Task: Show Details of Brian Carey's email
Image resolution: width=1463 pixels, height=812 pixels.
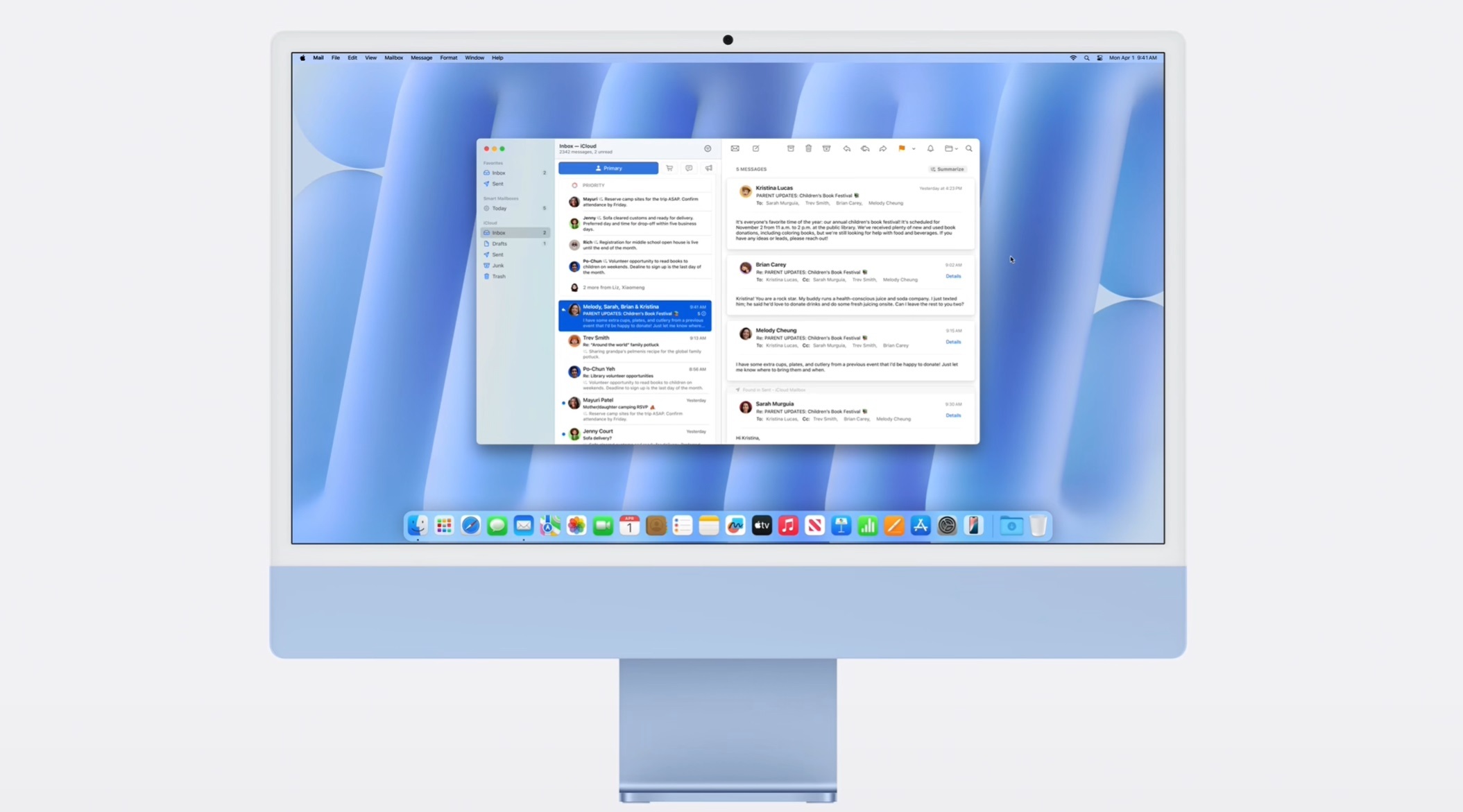Action: click(x=954, y=276)
